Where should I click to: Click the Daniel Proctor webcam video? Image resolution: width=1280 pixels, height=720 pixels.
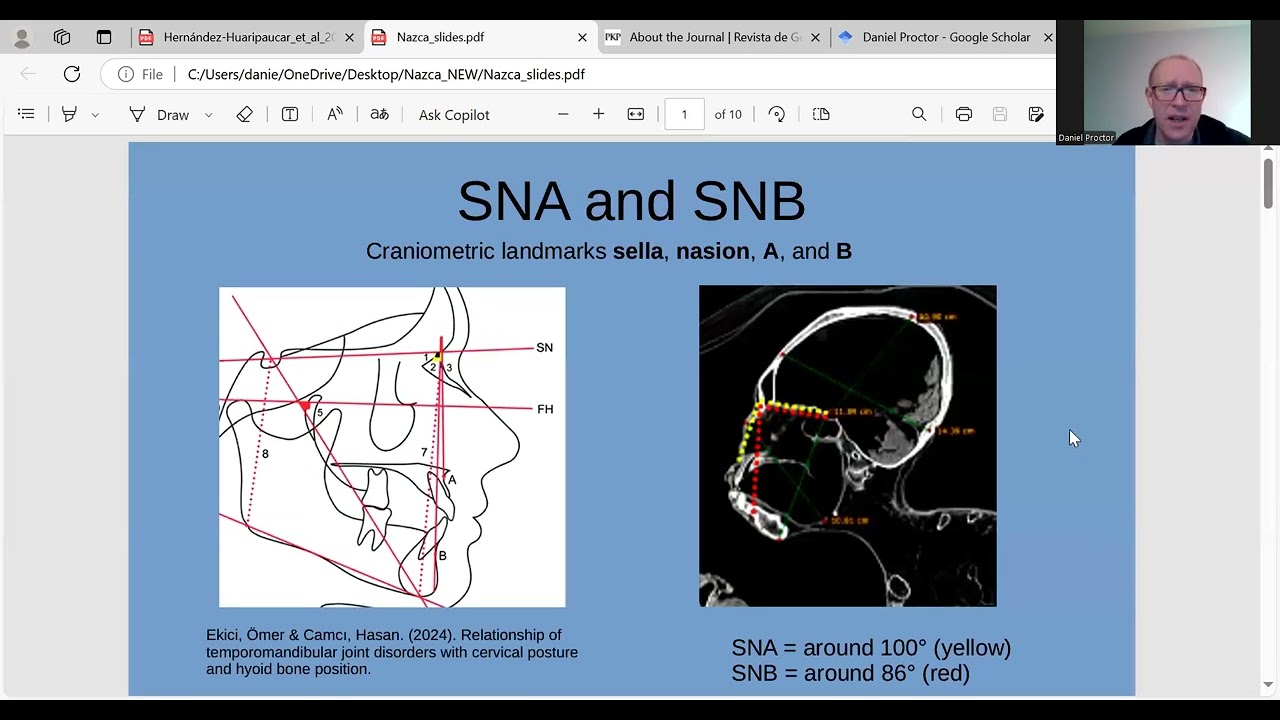coord(1167,82)
